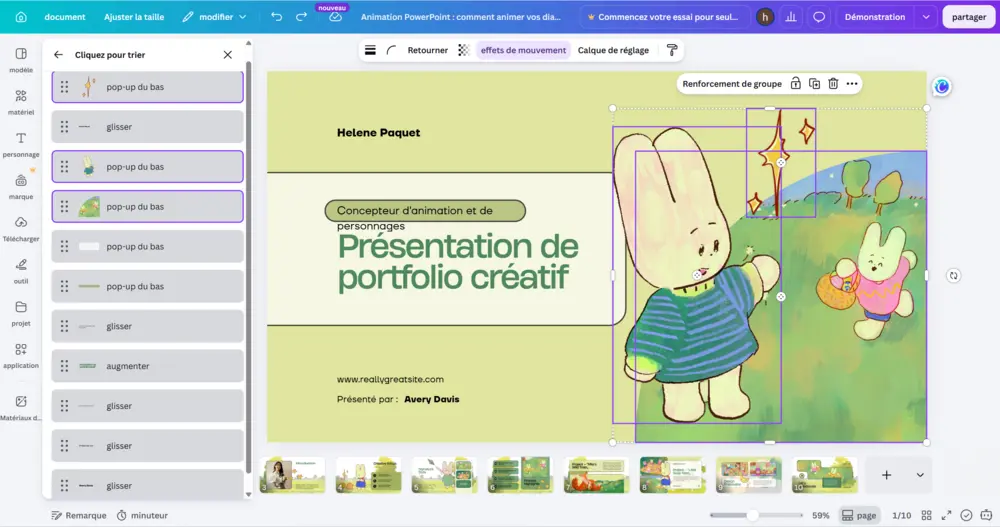Add a new page with plus
This screenshot has height=527, width=1000.
point(886,475)
